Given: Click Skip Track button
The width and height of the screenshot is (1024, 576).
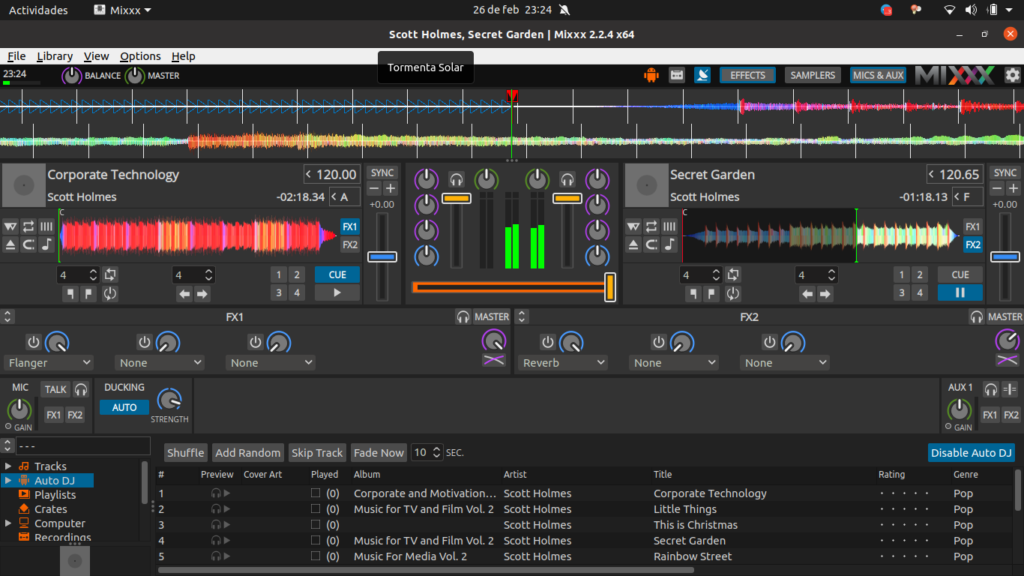Looking at the screenshot, I should pyautogui.click(x=317, y=453).
